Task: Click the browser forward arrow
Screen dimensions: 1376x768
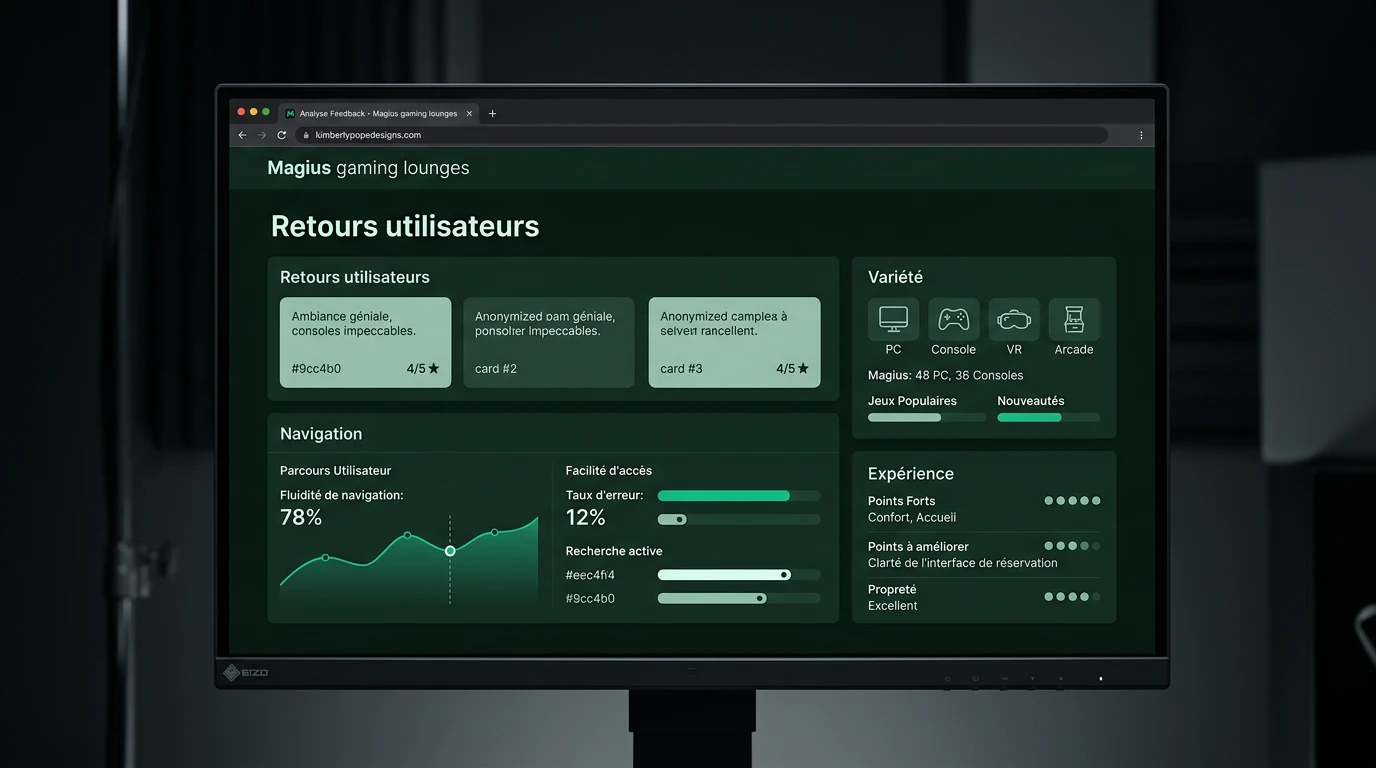Action: (262, 135)
